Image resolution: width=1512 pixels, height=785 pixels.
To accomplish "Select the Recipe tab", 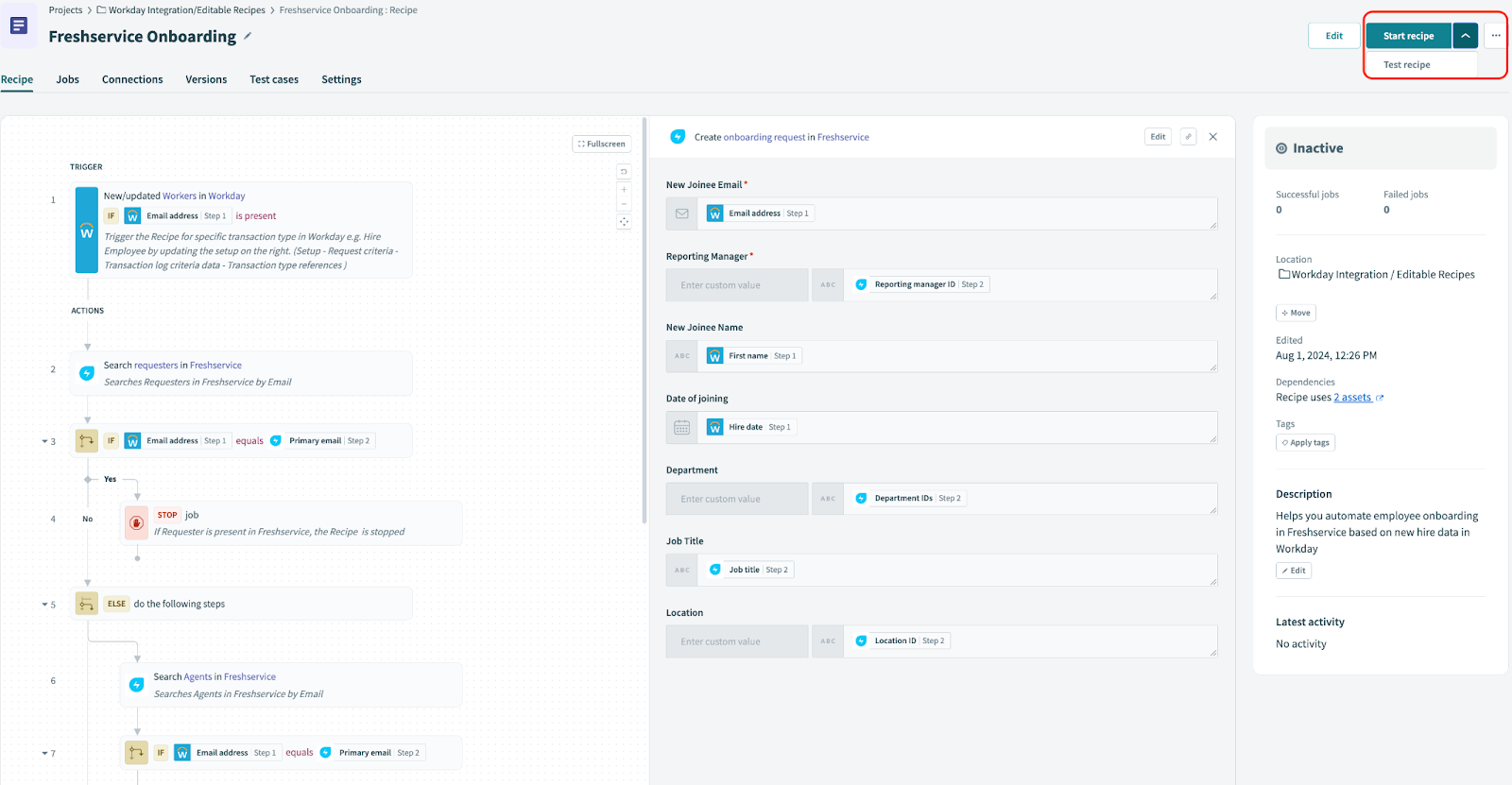I will [17, 79].
